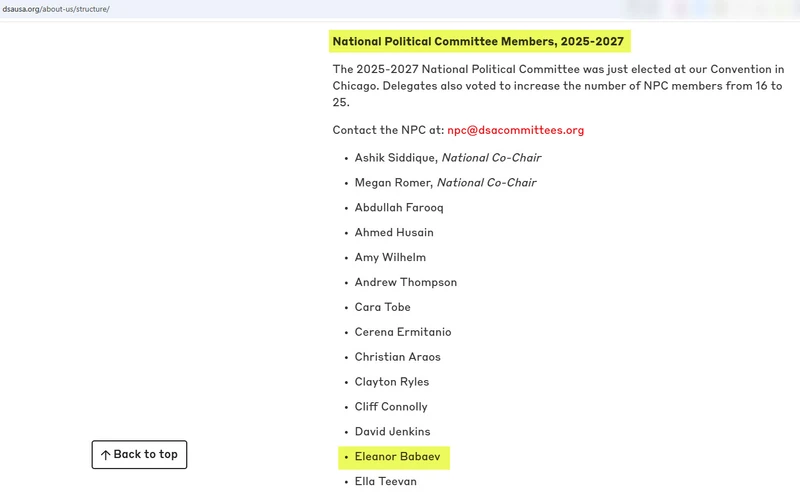Click the dsausa.org address bar URL
This screenshot has height=494, width=800.
pyautogui.click(x=56, y=9)
